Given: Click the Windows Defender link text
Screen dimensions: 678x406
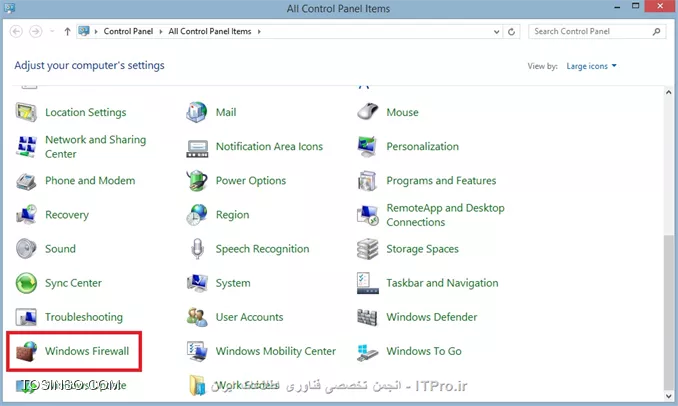Looking at the screenshot, I should click(432, 317).
